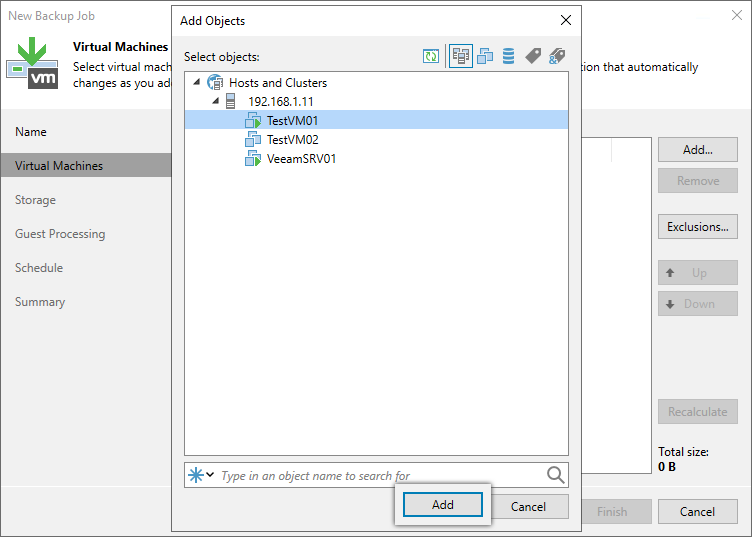Screen dimensions: 752x537
Task: Switch to VMs and Tags view icon
Action: (x=533, y=56)
